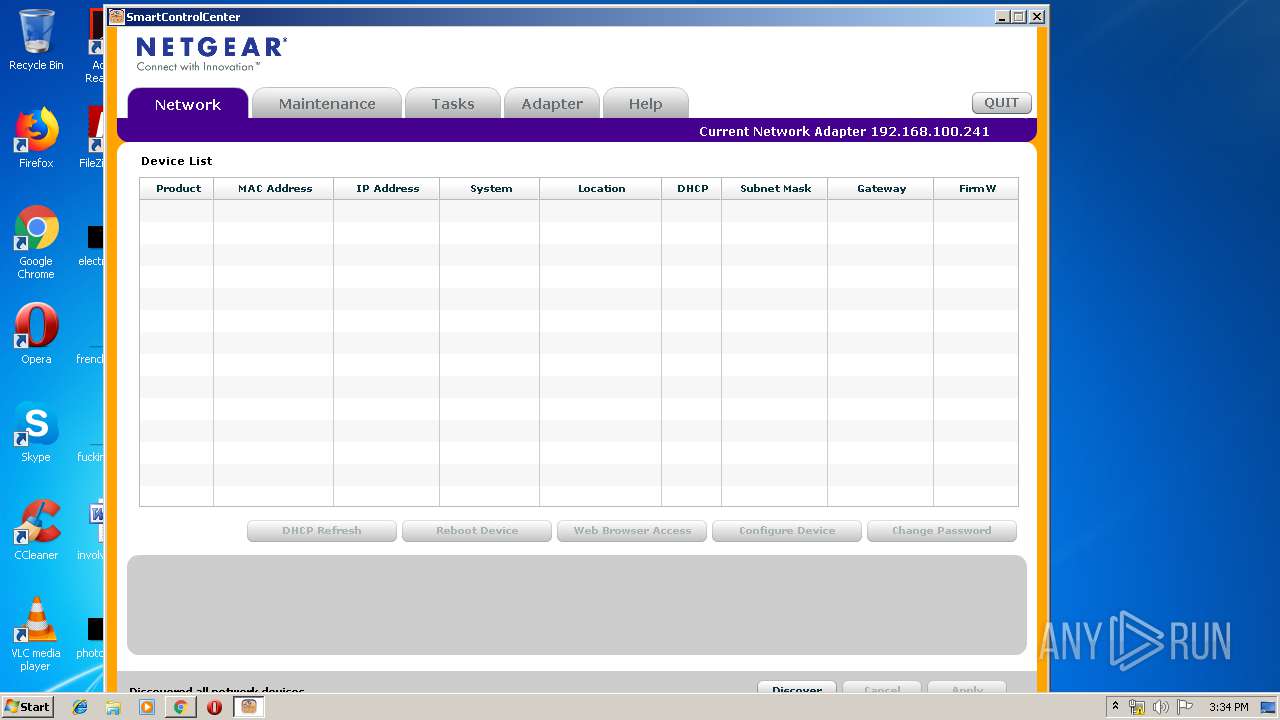Click the Action Center flag icon
The width and height of the screenshot is (1280, 720).
[x=1184, y=707]
